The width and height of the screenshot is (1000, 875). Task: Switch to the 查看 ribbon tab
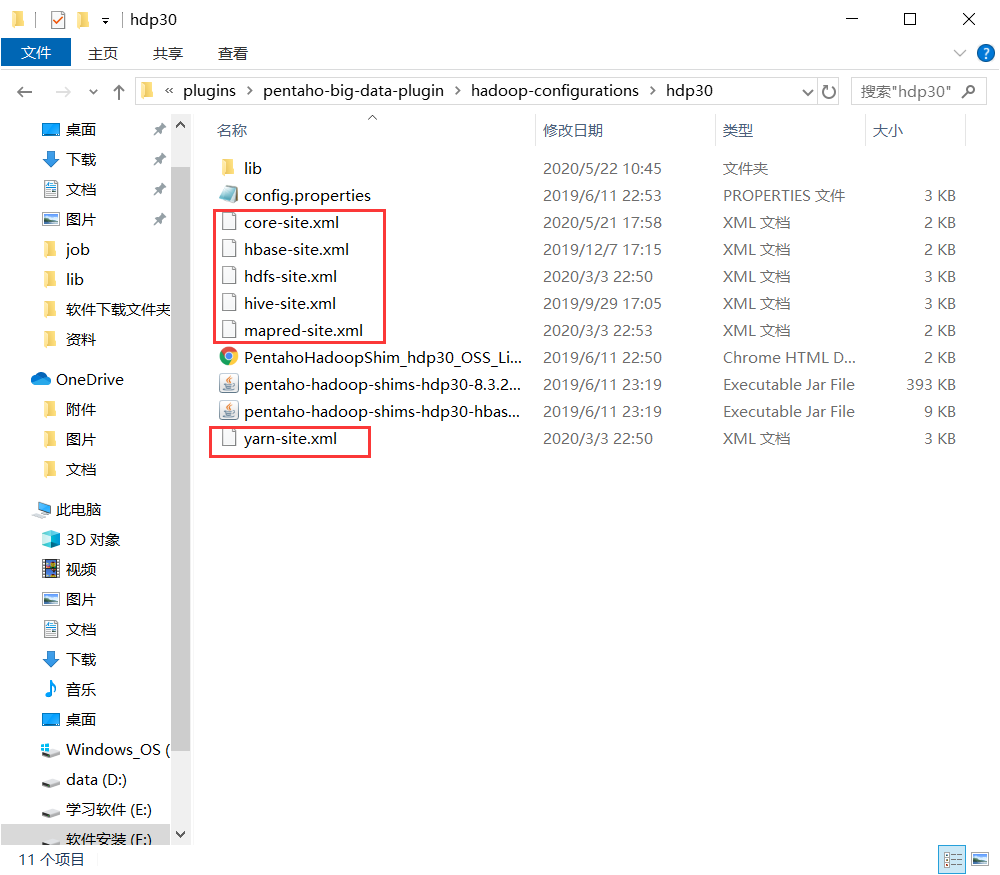pyautogui.click(x=232, y=53)
